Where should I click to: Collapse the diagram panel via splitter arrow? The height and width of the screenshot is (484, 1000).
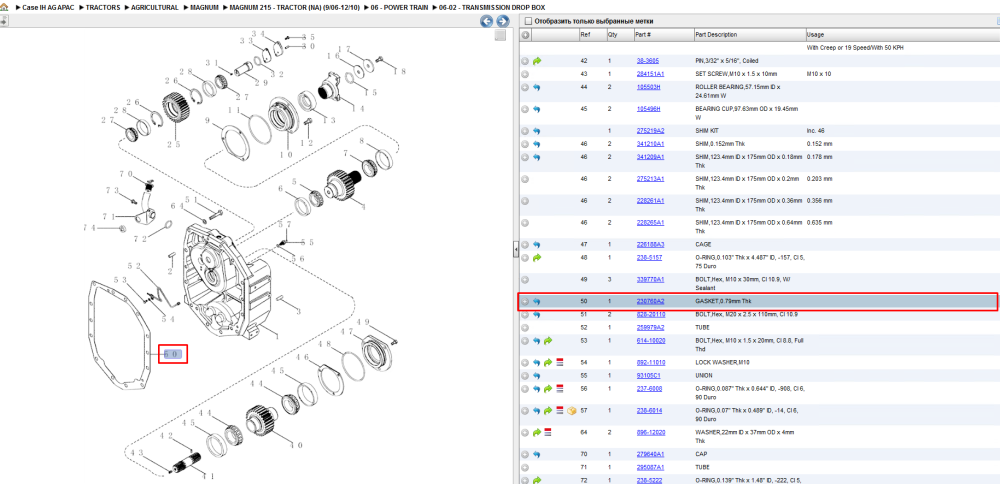515,250
